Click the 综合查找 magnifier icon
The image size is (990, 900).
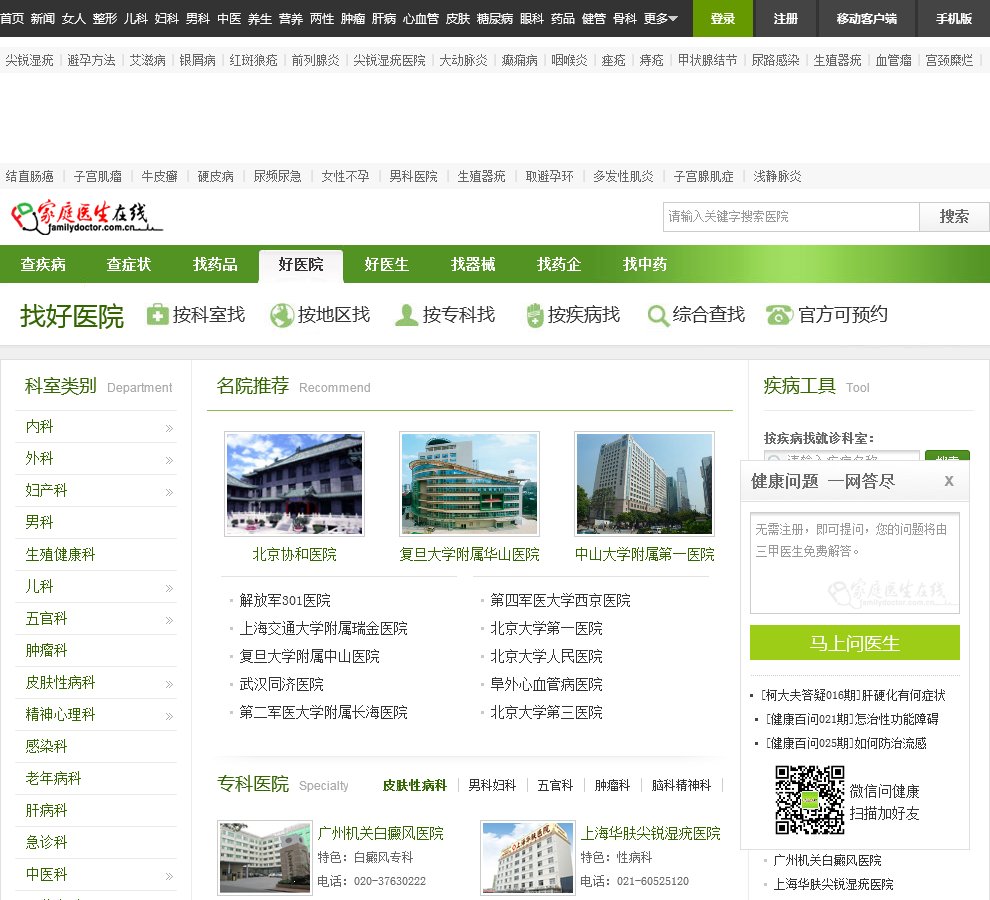click(658, 316)
